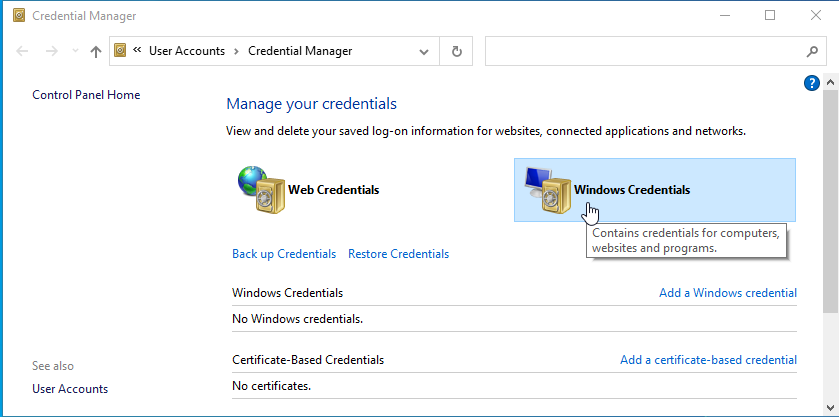Click the search magnifier icon
Viewport: 839px width, 417px height.
pos(812,51)
